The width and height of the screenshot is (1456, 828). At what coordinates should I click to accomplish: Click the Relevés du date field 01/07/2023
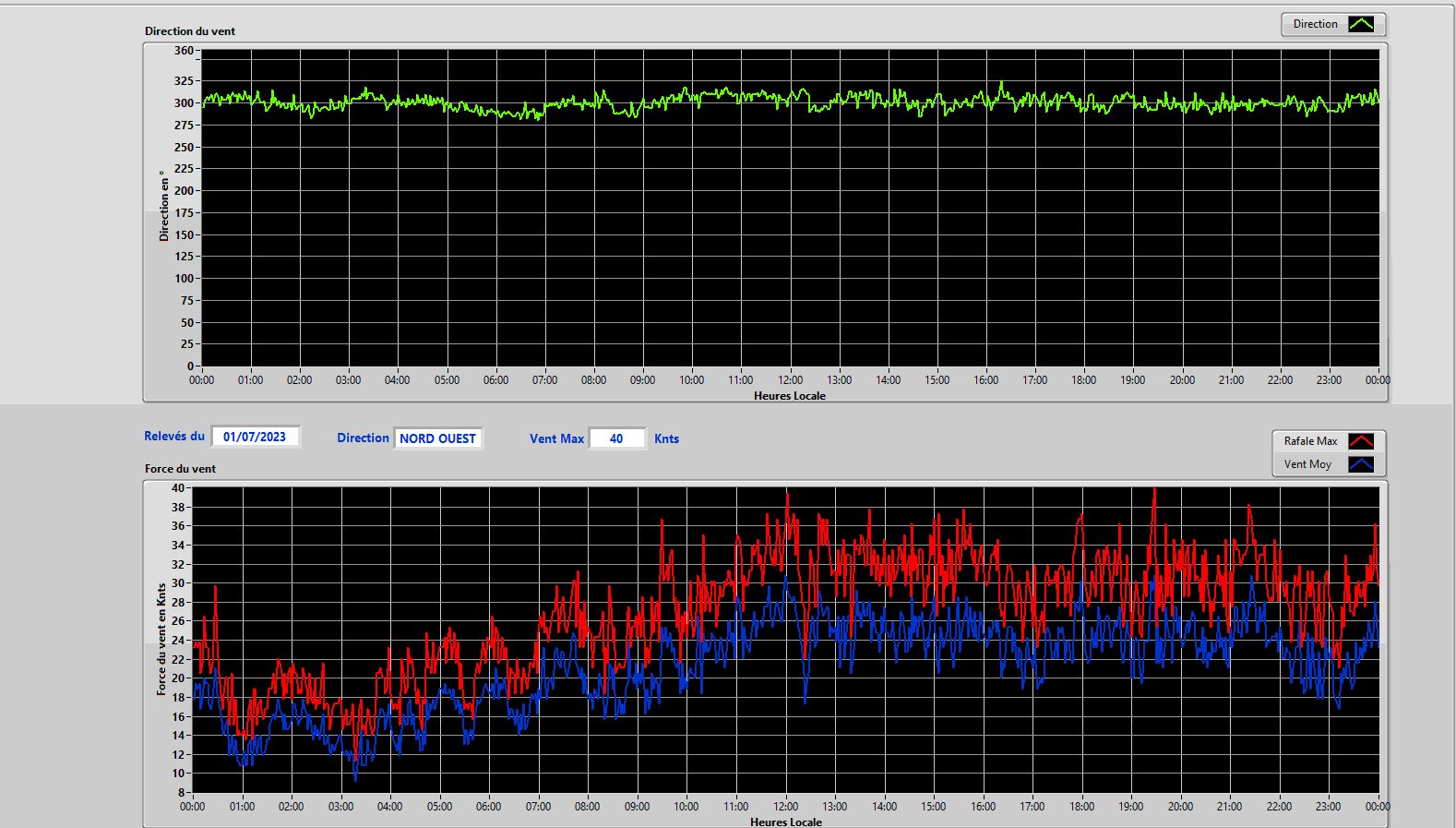(255, 437)
